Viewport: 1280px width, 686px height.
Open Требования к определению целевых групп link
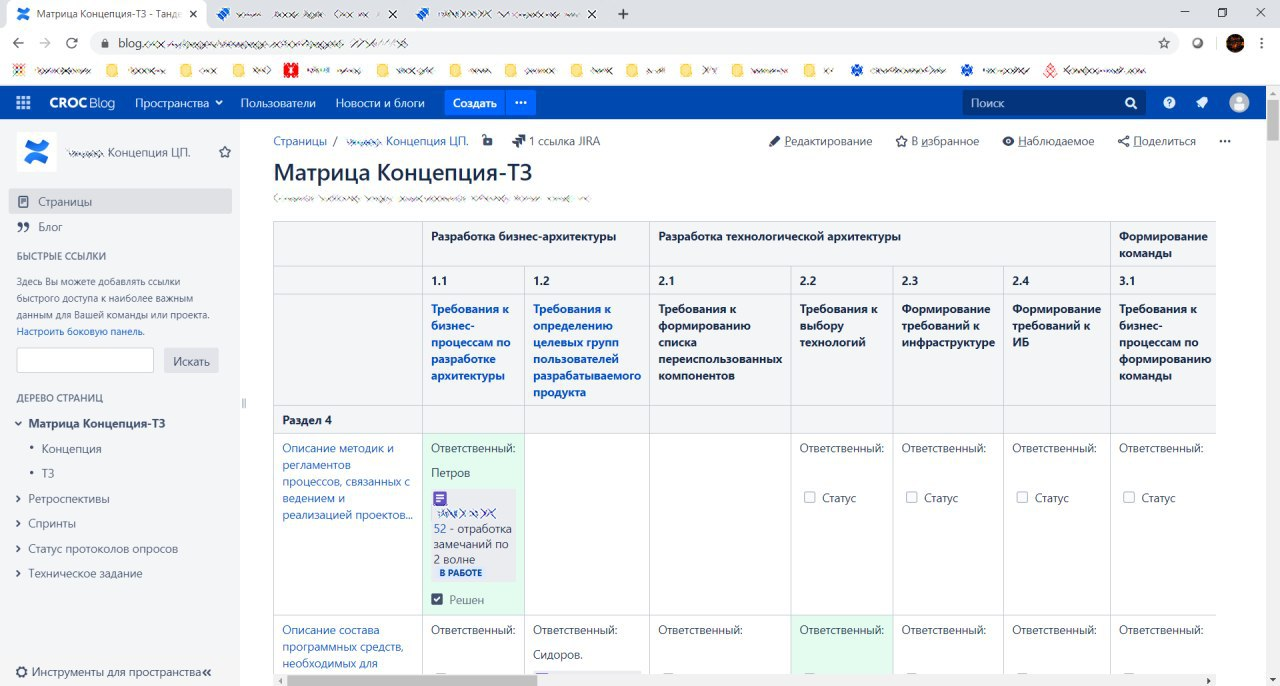coord(587,350)
